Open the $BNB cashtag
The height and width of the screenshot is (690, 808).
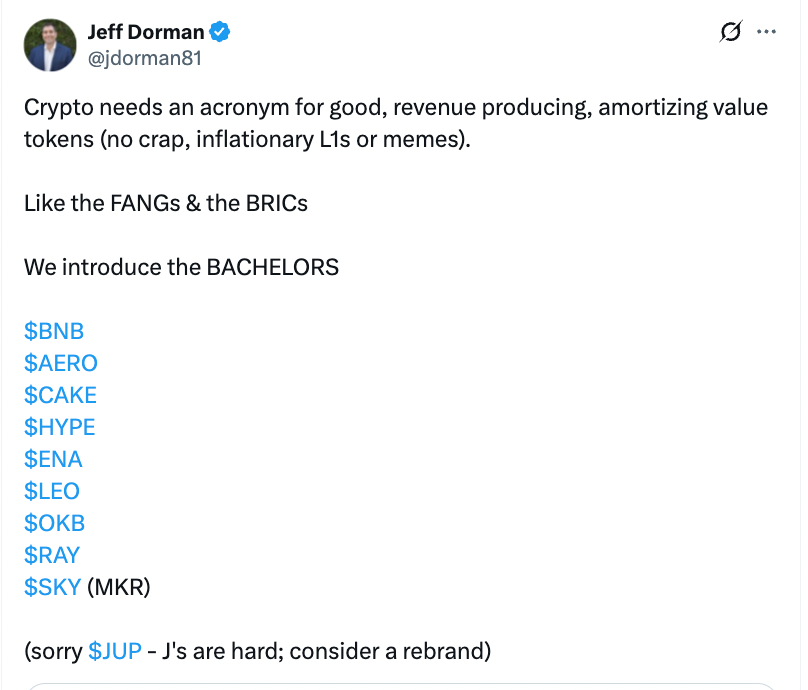(54, 331)
